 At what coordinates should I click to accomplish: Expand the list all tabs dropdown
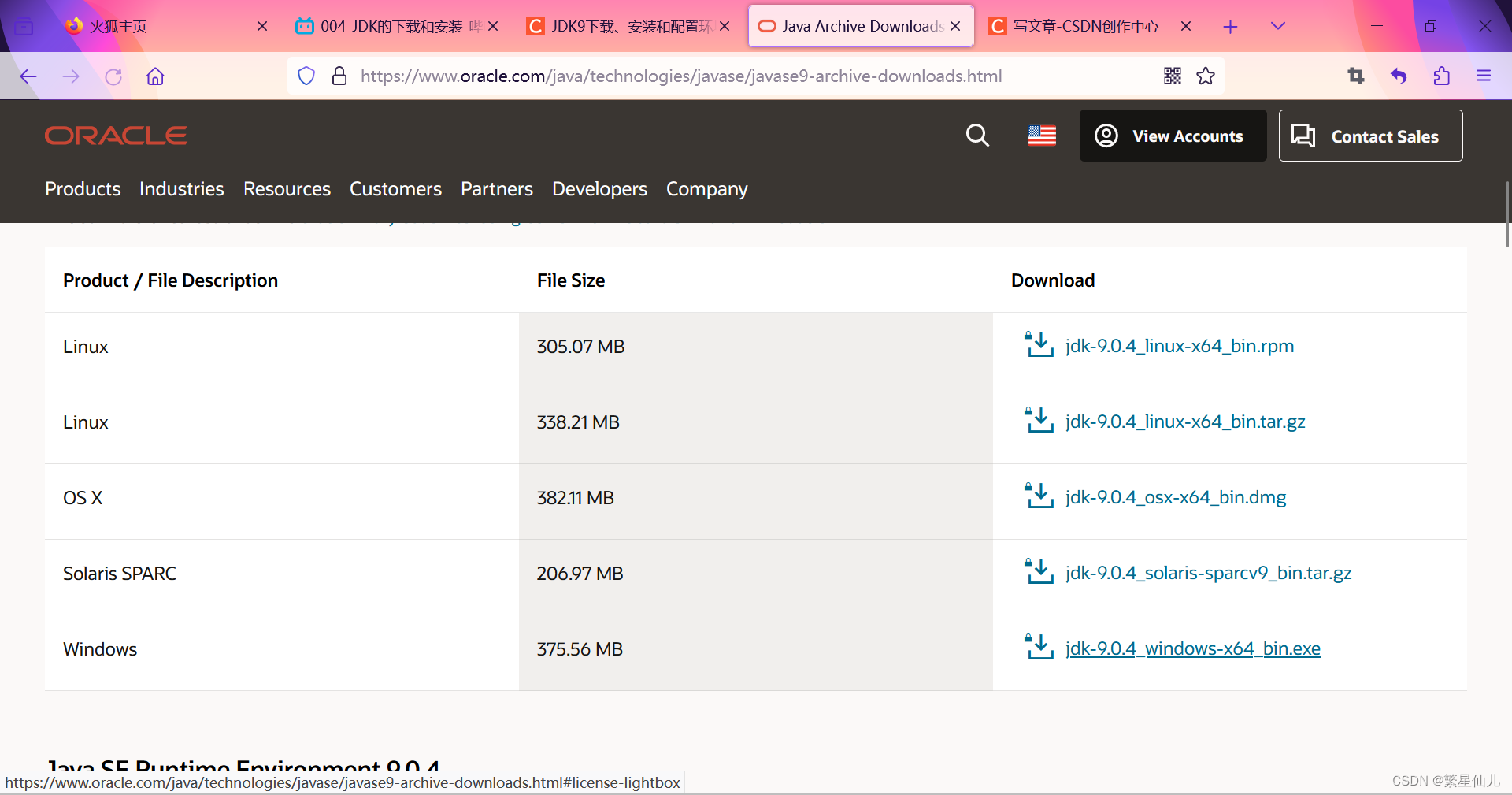click(1278, 26)
